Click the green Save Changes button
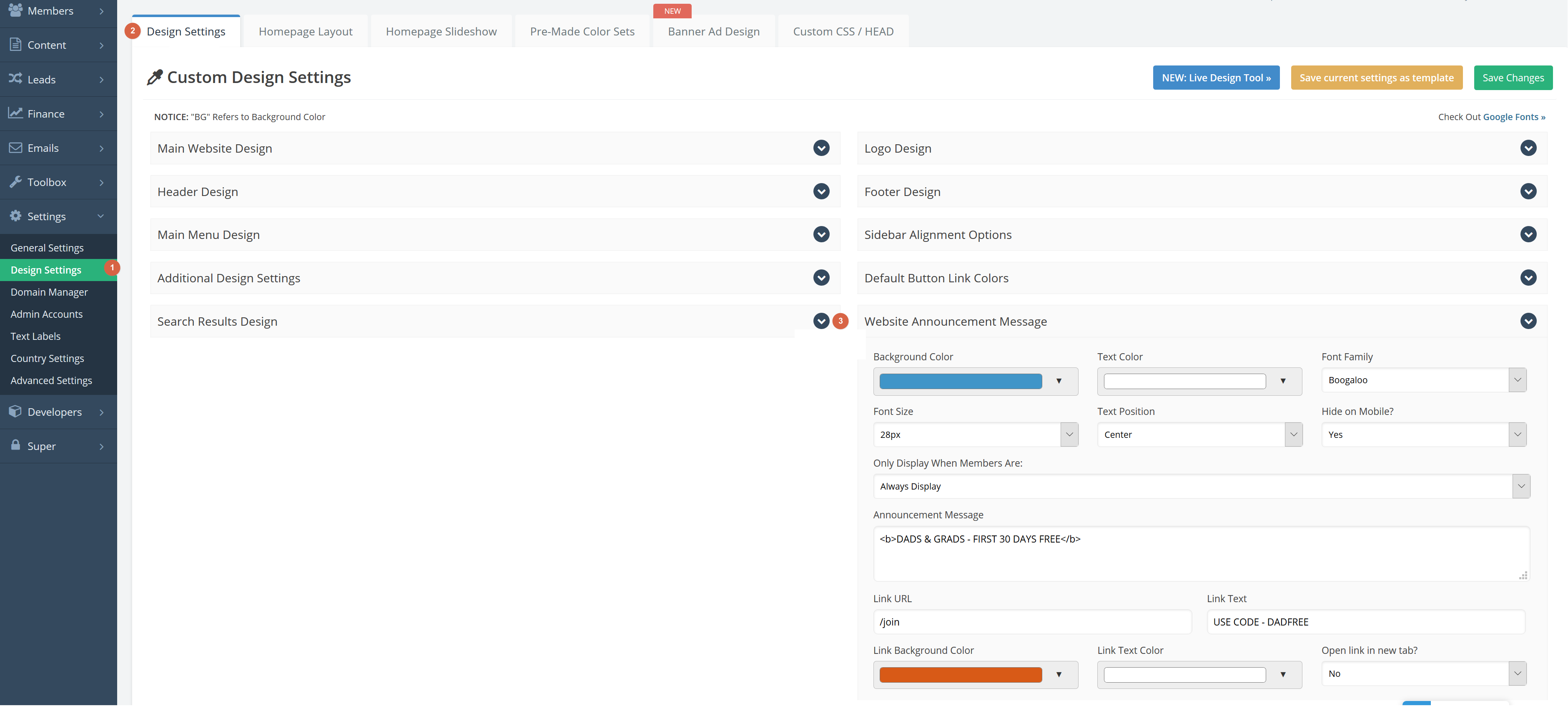 [1513, 78]
